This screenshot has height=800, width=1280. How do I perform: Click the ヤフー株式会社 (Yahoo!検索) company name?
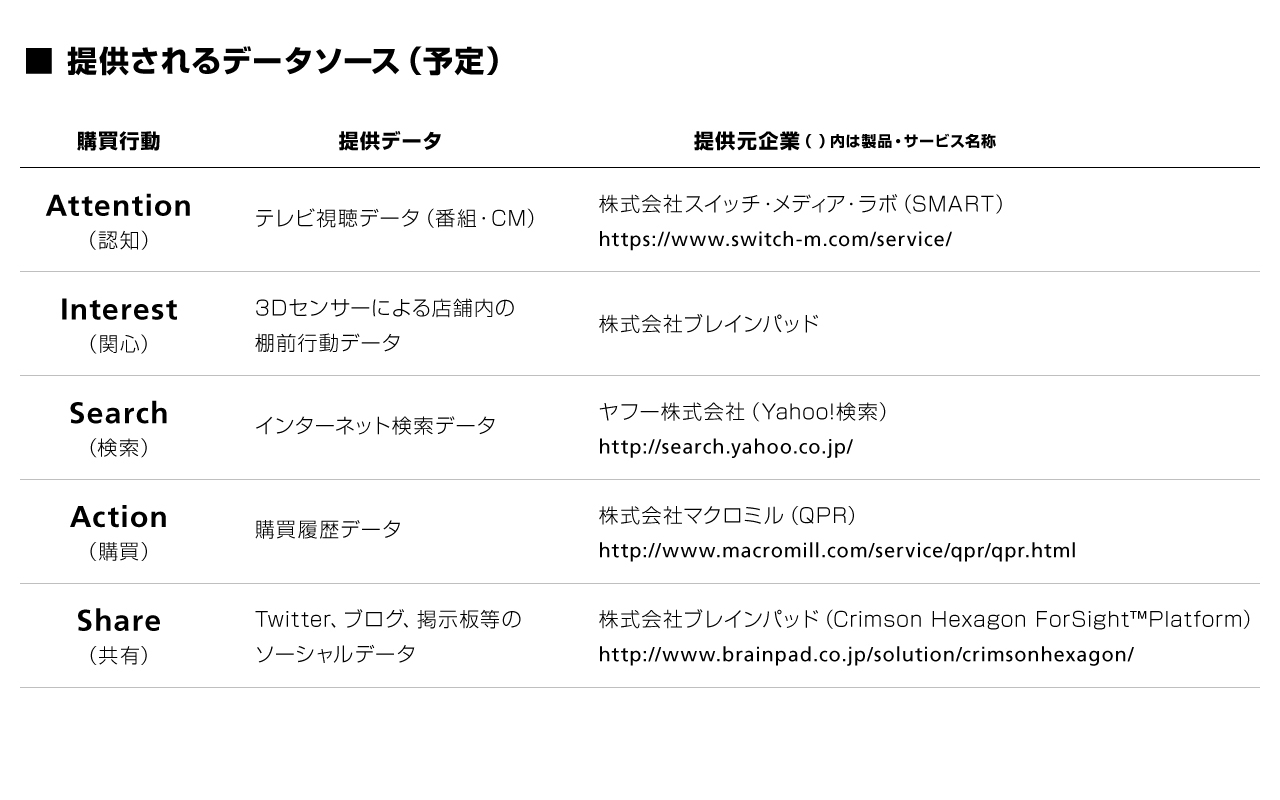click(743, 412)
